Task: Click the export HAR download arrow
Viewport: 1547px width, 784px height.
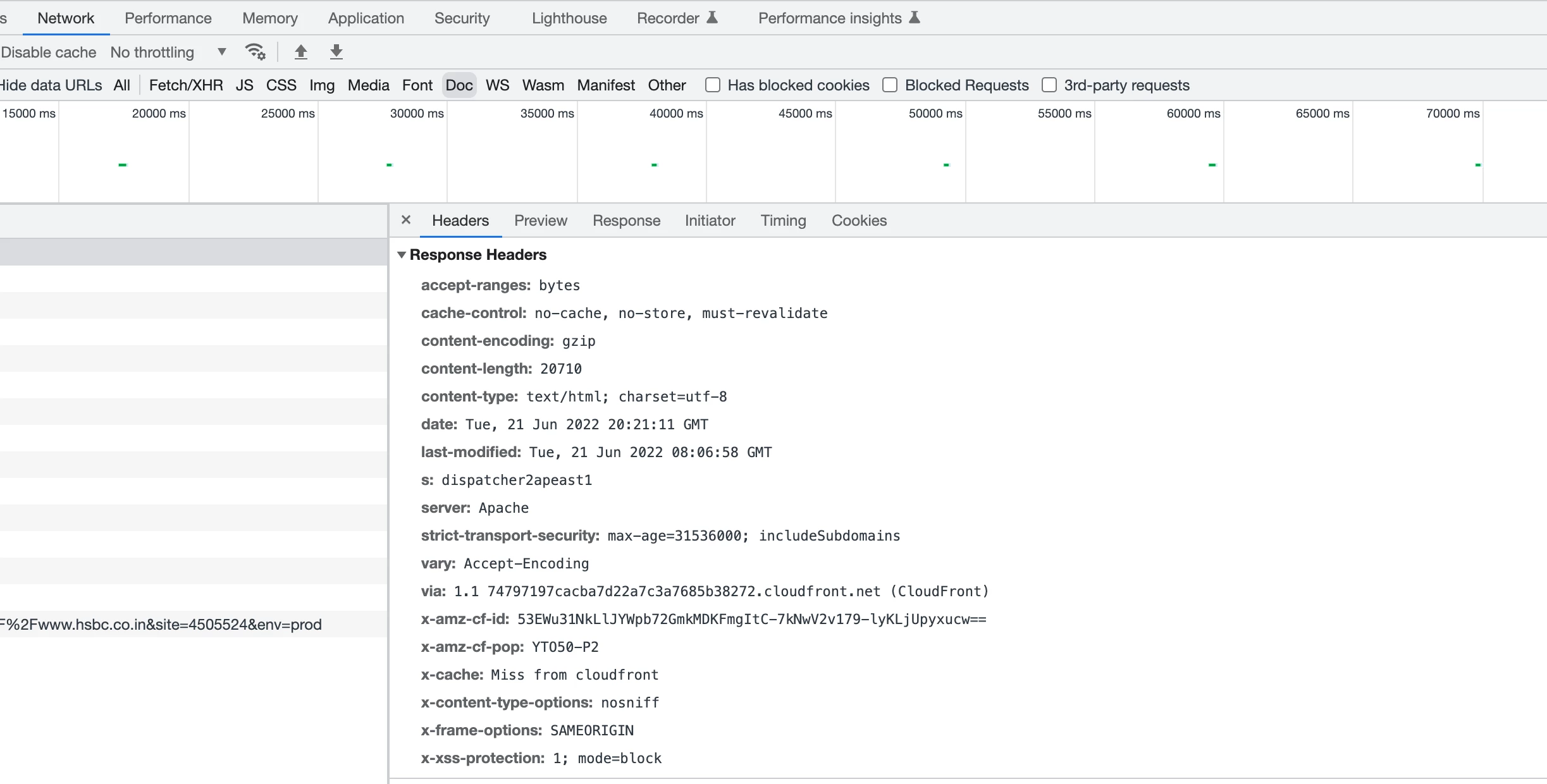Action: pyautogui.click(x=336, y=52)
